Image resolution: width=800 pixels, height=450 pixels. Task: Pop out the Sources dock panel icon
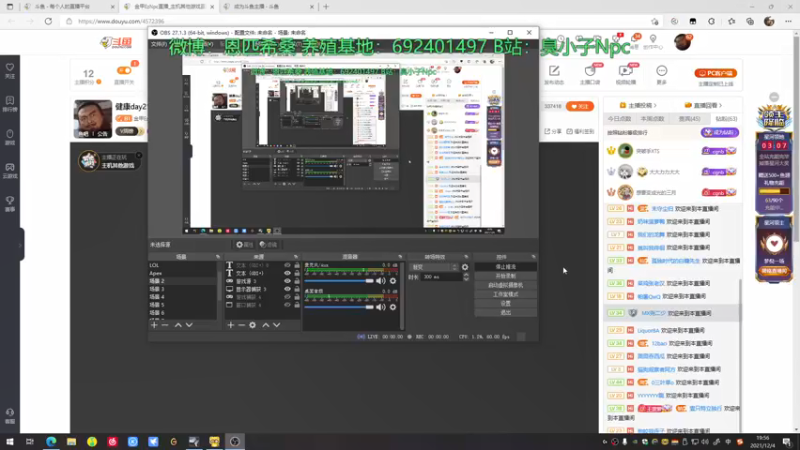click(x=295, y=257)
